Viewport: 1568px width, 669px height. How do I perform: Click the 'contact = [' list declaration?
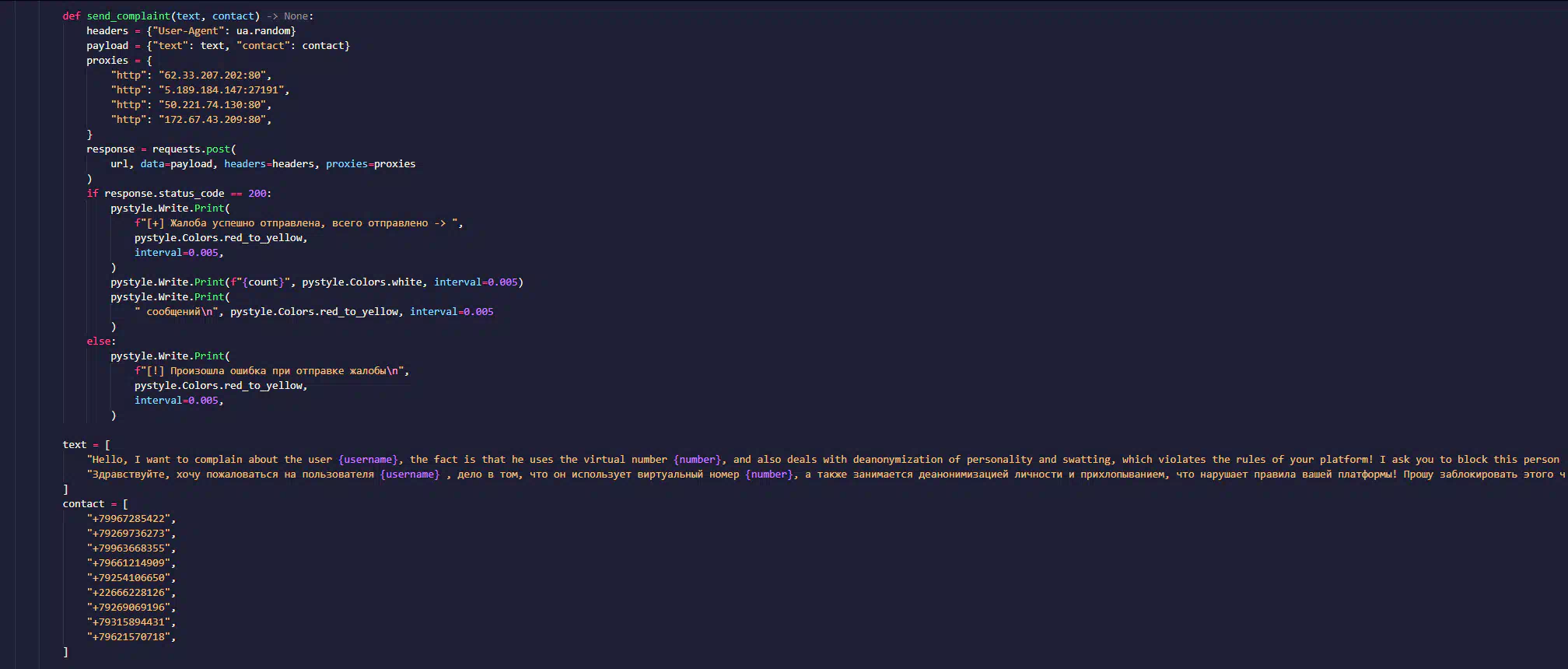(95, 504)
